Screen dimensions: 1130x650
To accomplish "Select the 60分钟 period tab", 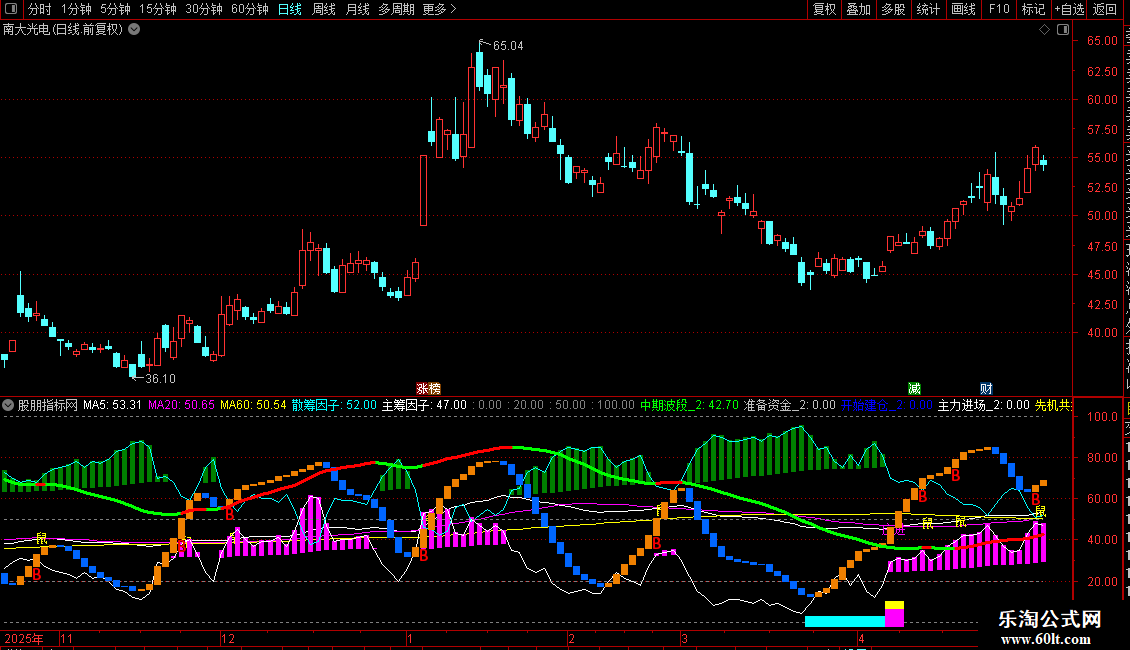I will [x=249, y=9].
